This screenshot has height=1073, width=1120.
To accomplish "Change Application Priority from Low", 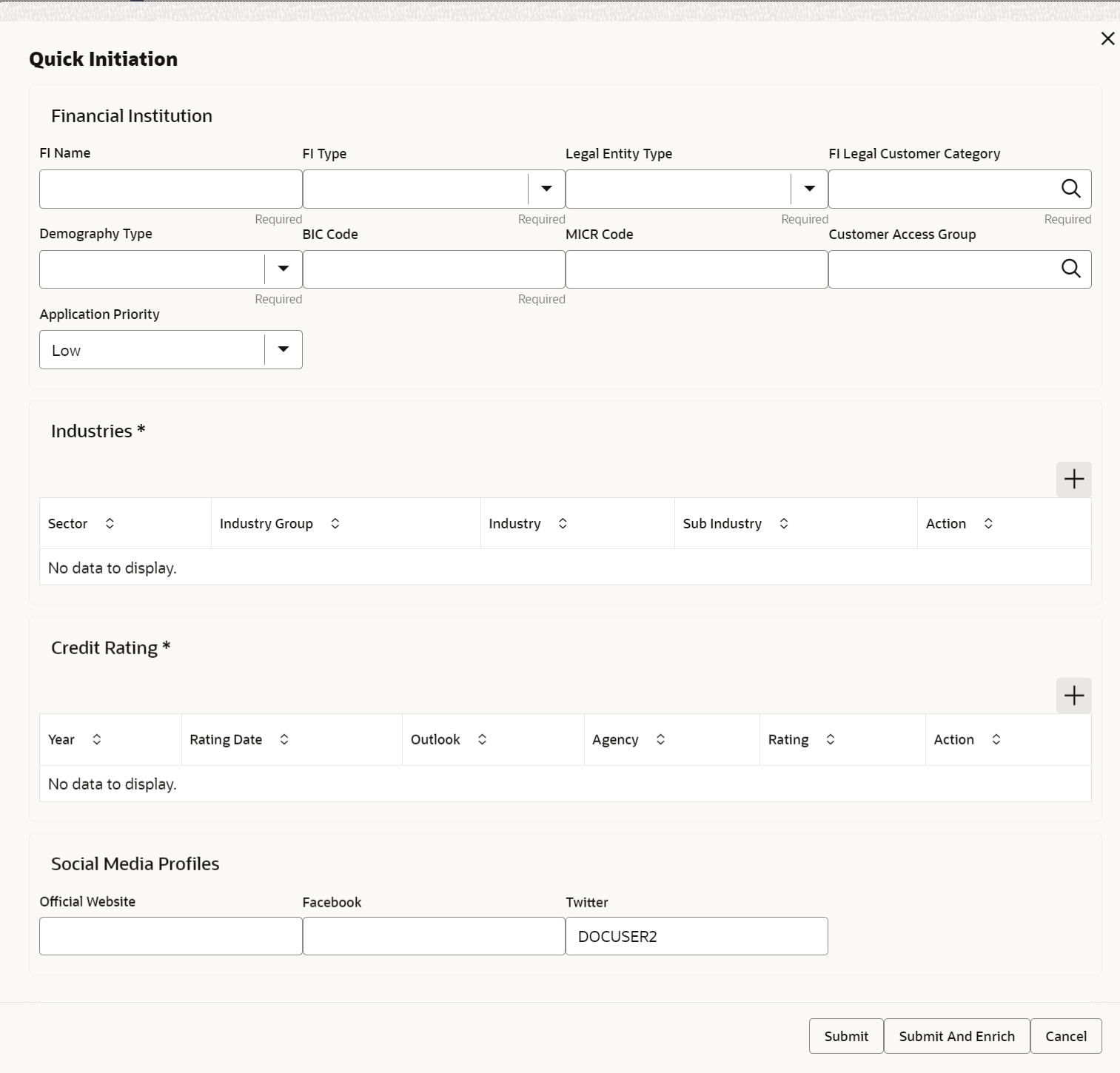I will click(x=283, y=349).
